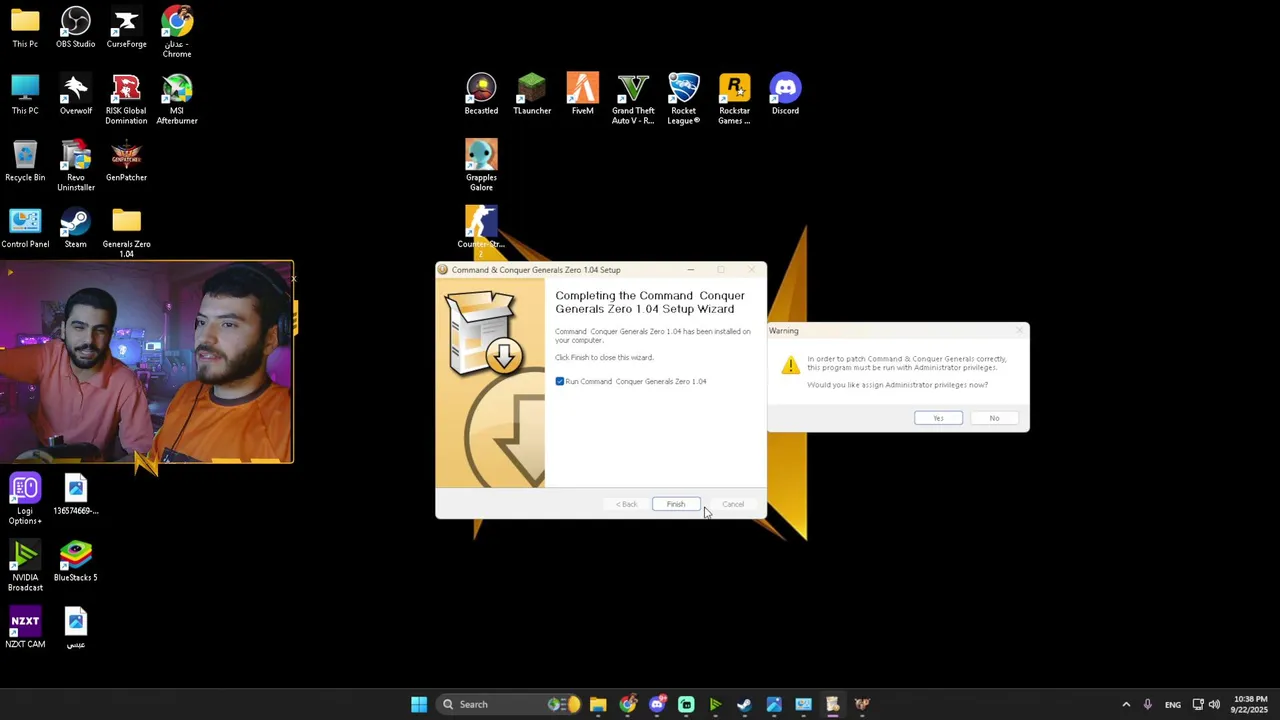Launch NVIDIA Broadcast shortcut
Screen dimensions: 1280x720
click(x=25, y=566)
